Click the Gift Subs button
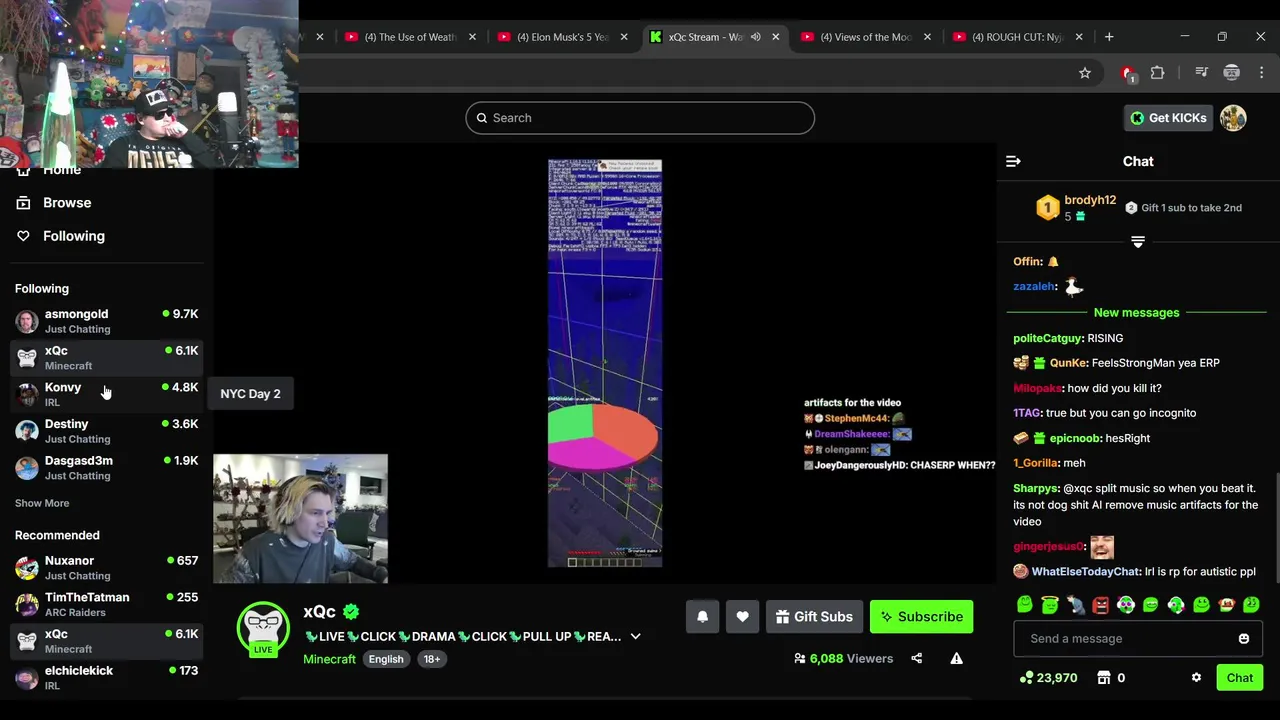Screen dimensions: 1280x720 click(x=814, y=617)
